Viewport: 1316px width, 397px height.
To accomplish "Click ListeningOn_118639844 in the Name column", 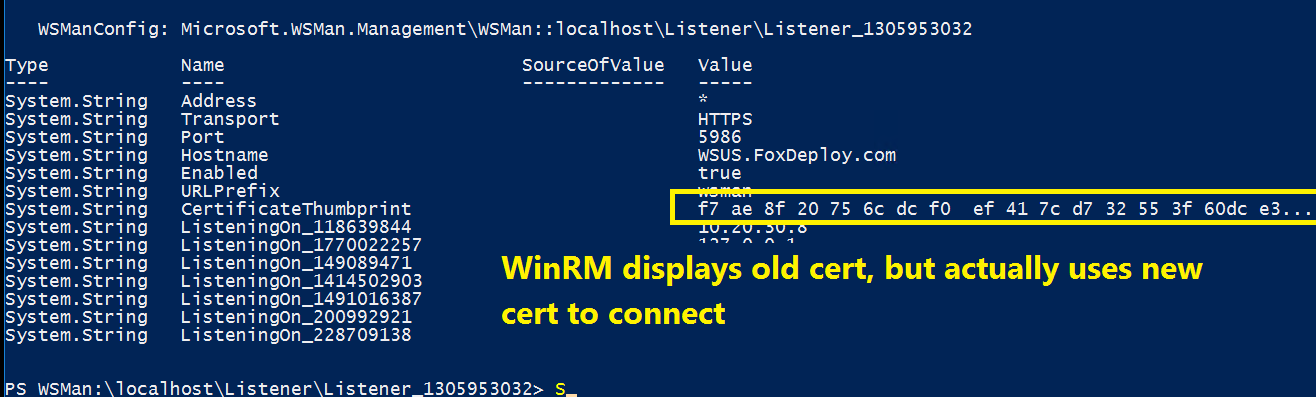I will (296, 227).
